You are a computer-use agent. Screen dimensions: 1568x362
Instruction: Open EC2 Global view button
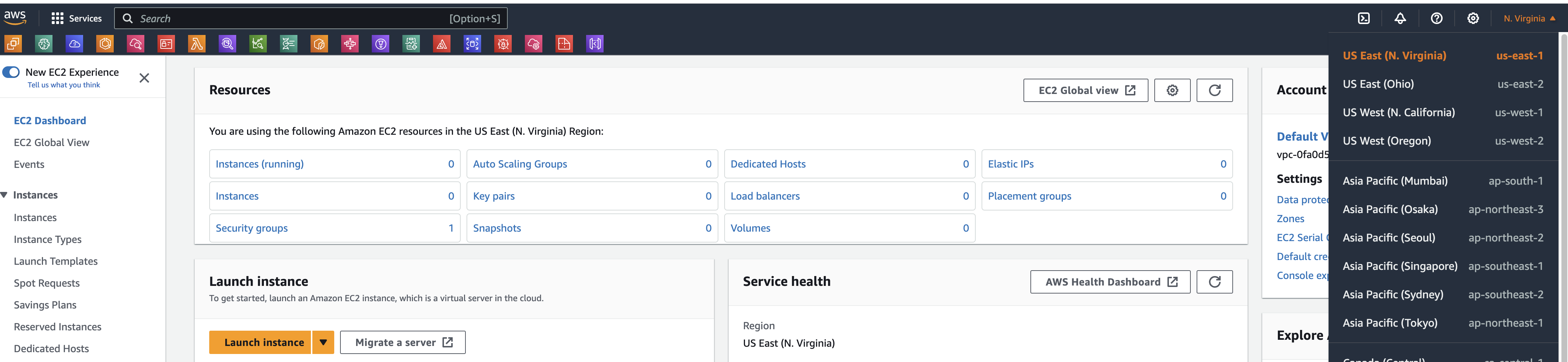pos(1086,90)
